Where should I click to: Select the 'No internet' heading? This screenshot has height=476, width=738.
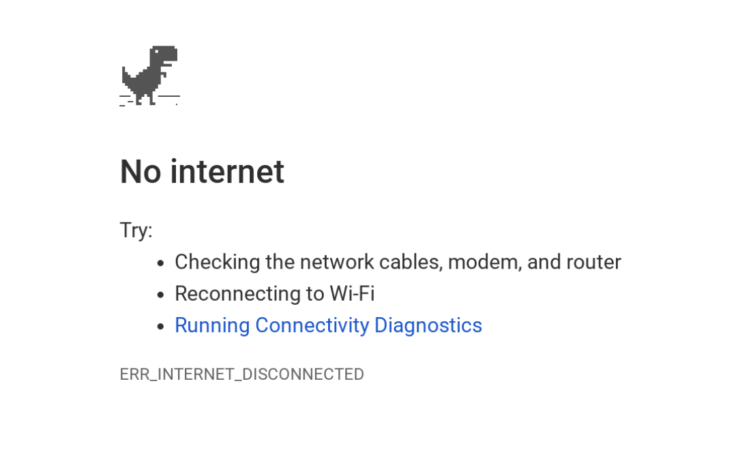202,171
